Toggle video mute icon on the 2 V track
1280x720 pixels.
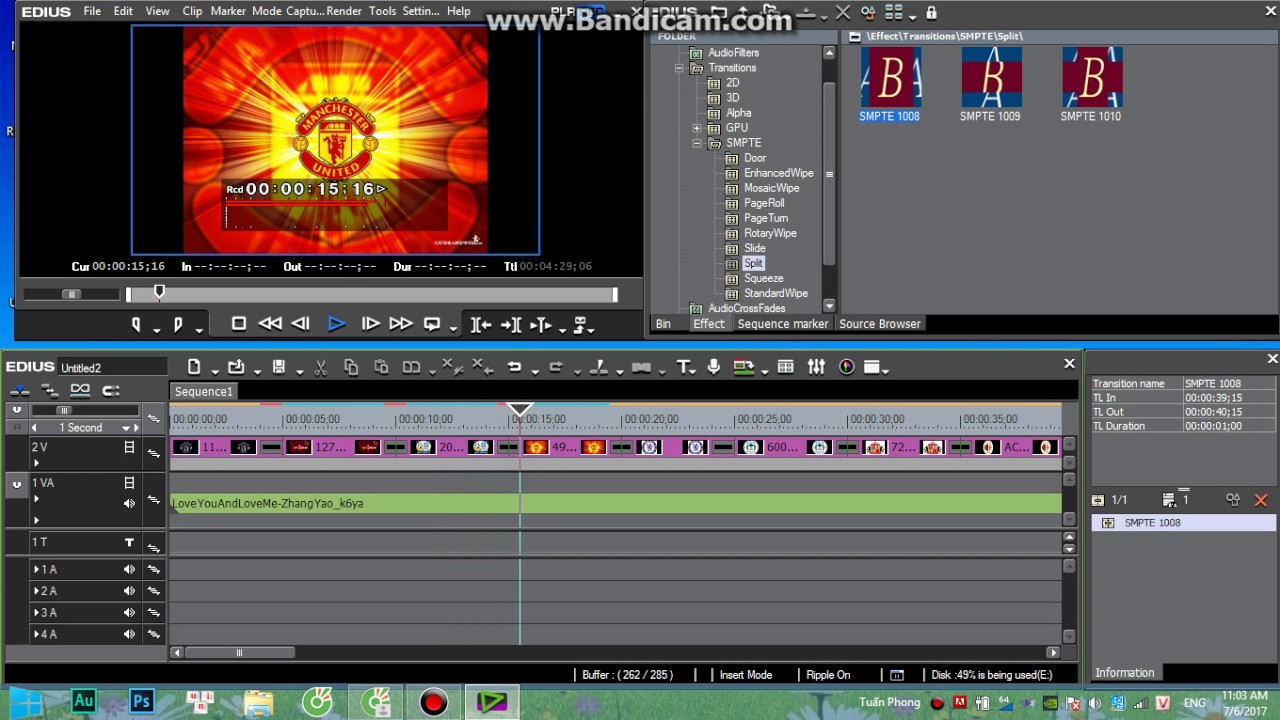pyautogui.click(x=129, y=448)
